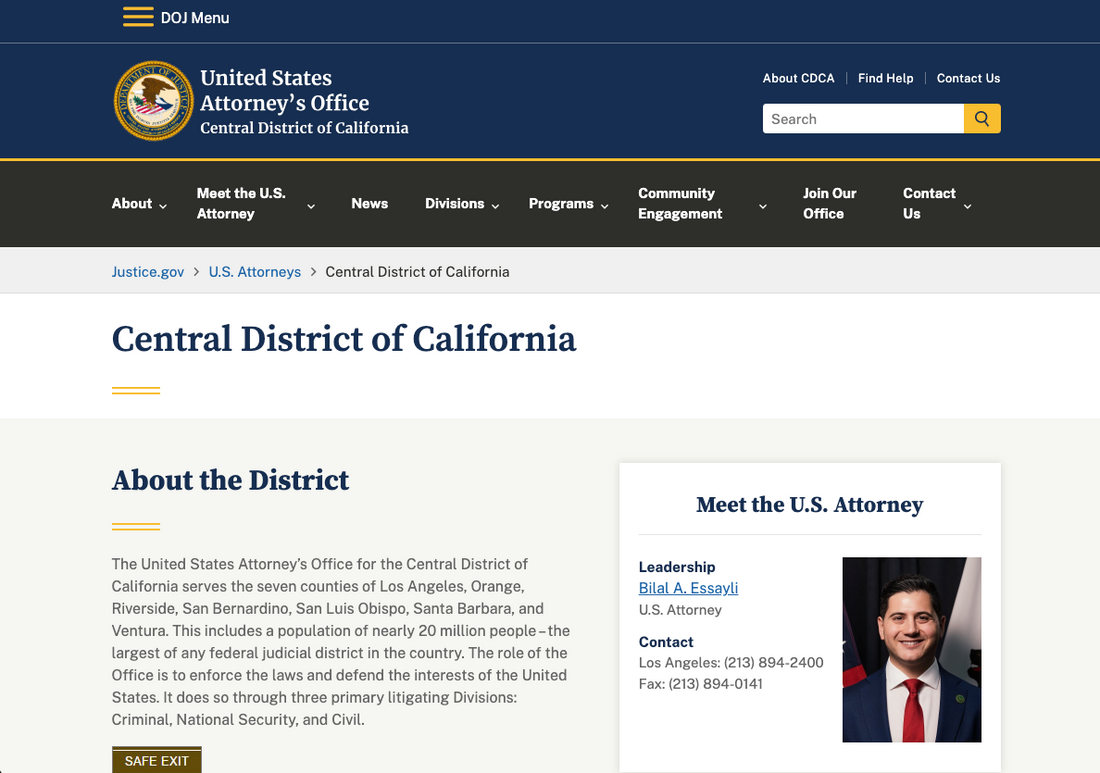Image resolution: width=1100 pixels, height=773 pixels.
Task: Go to the News menu item
Action: coord(369,203)
